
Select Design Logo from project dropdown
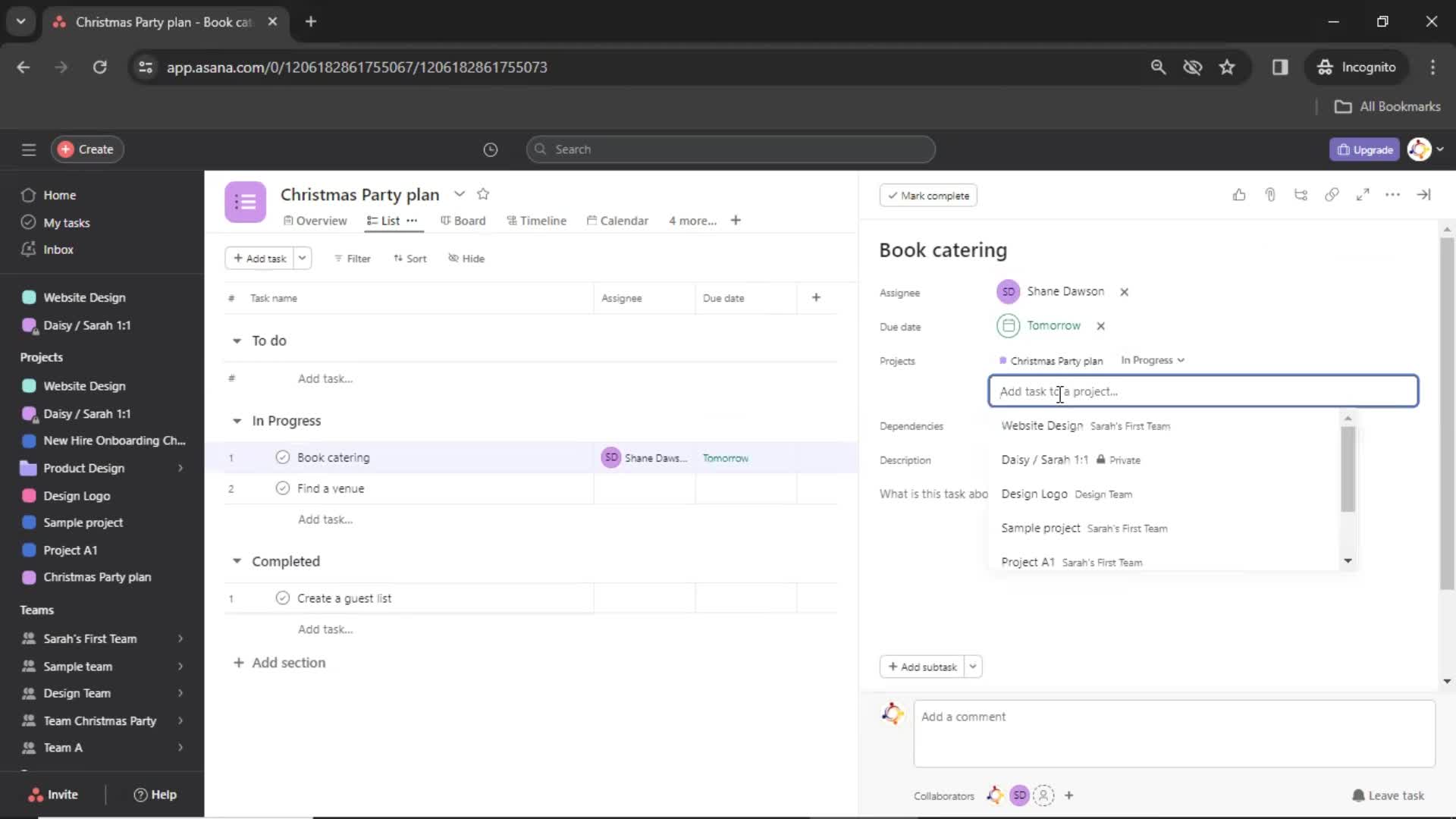[1034, 493]
